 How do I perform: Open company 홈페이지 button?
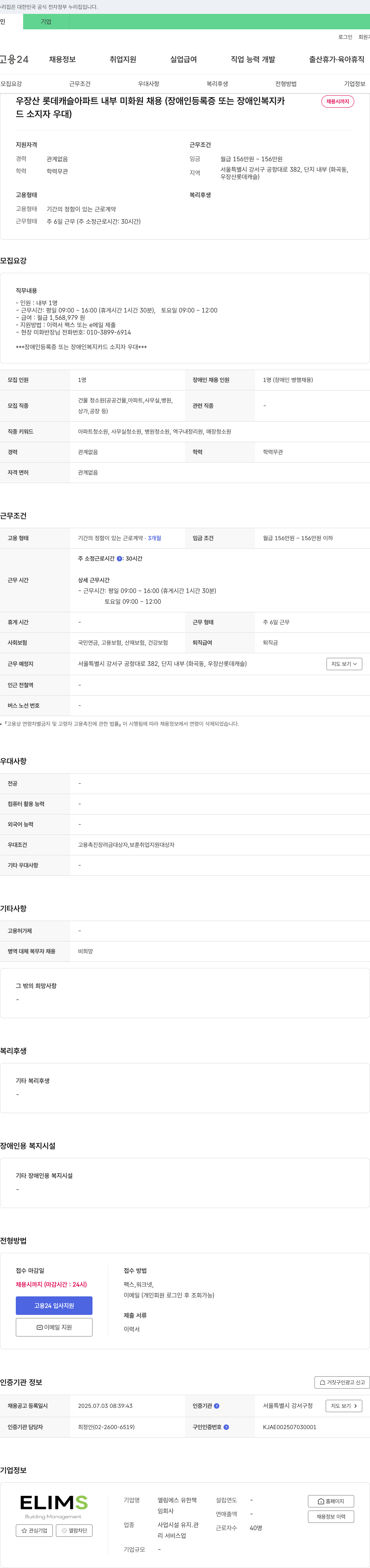tap(331, 1501)
